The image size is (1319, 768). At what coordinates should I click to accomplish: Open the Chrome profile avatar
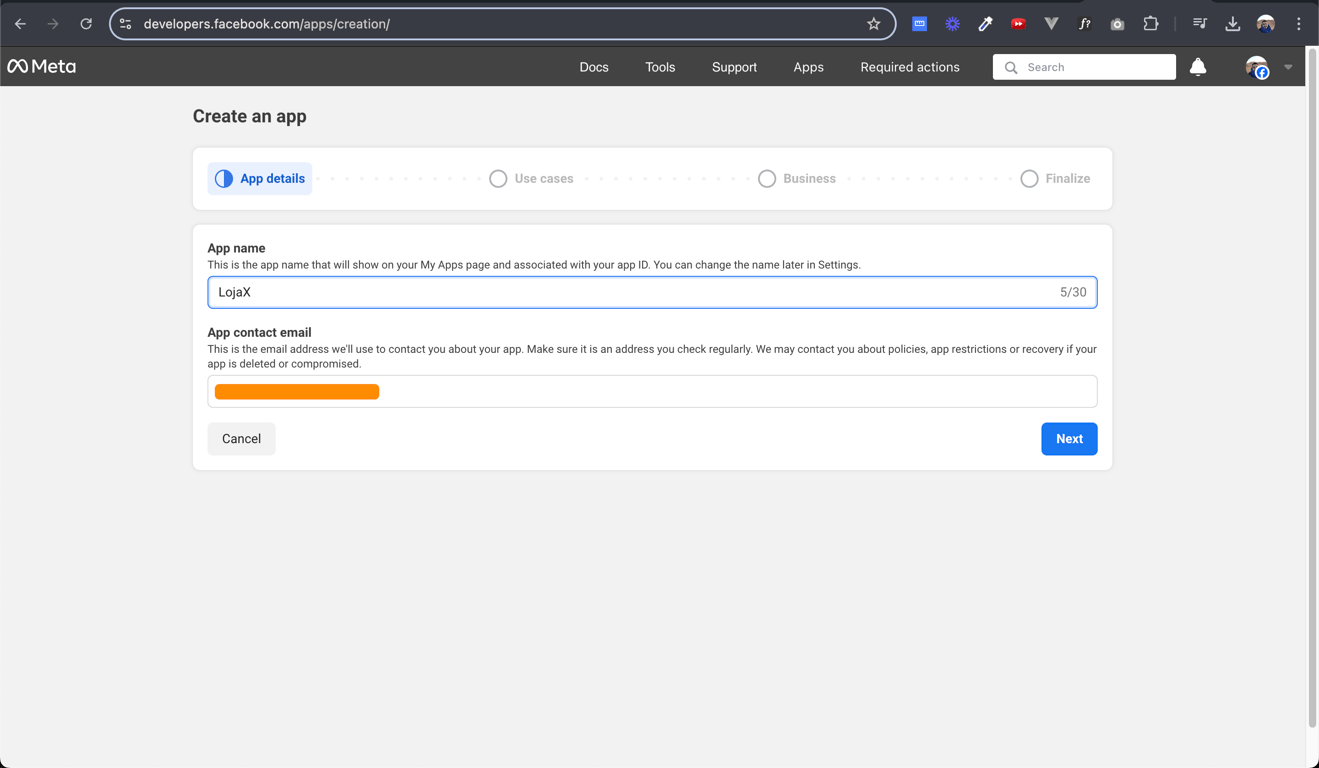pyautogui.click(x=1266, y=24)
